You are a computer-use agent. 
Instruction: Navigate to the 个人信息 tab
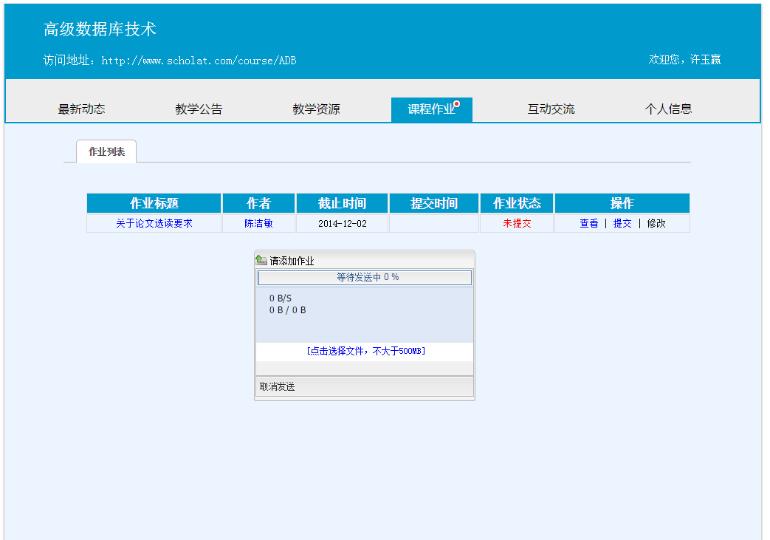[668, 109]
